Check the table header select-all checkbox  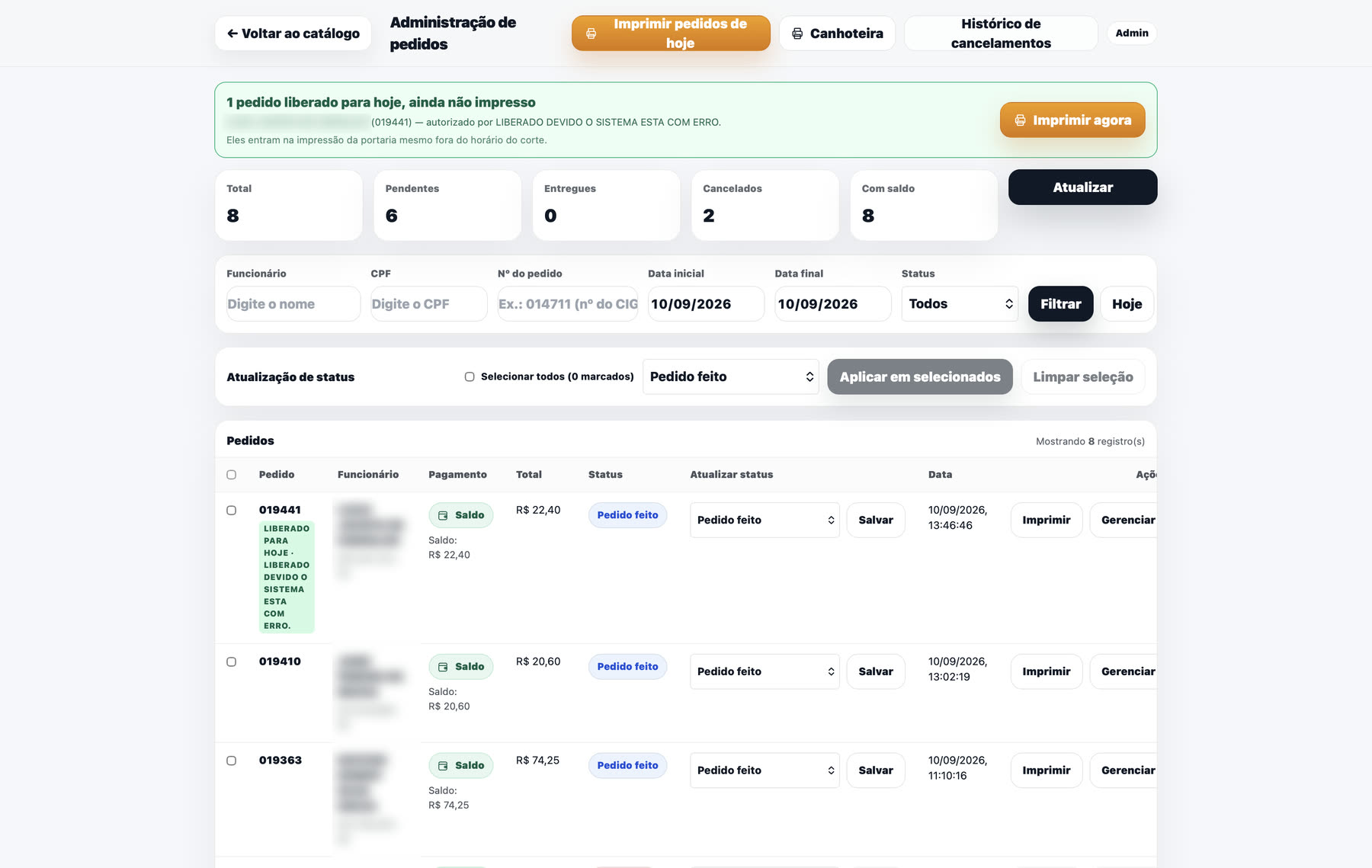[232, 475]
